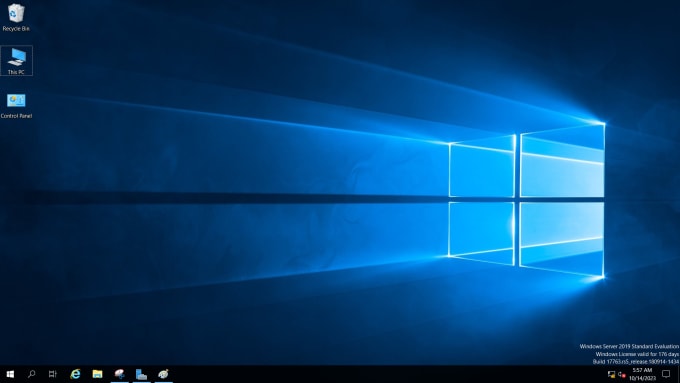Open Task View from taskbar
This screenshot has width=680, height=383.
tap(52, 374)
